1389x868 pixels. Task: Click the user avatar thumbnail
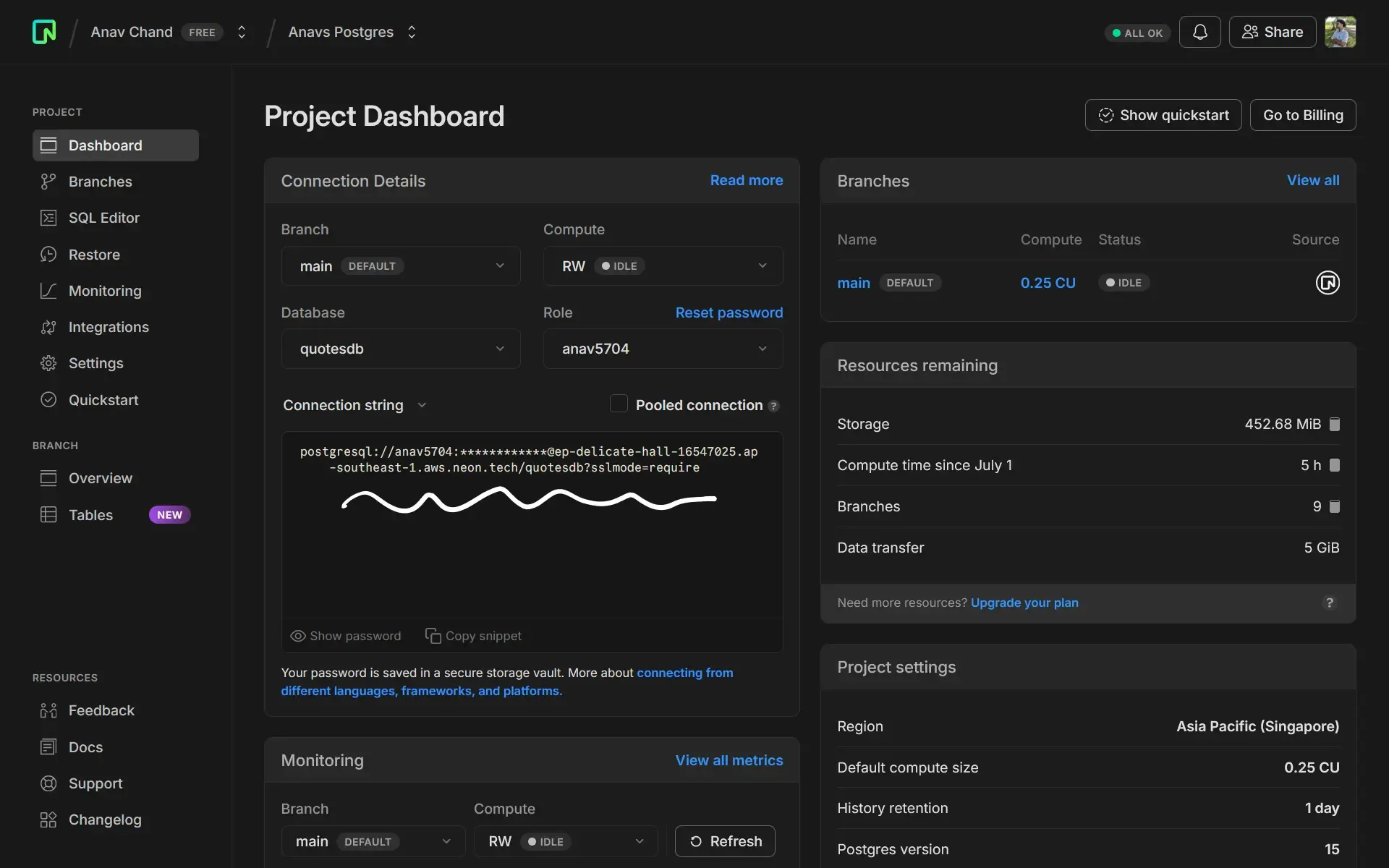coord(1340,32)
